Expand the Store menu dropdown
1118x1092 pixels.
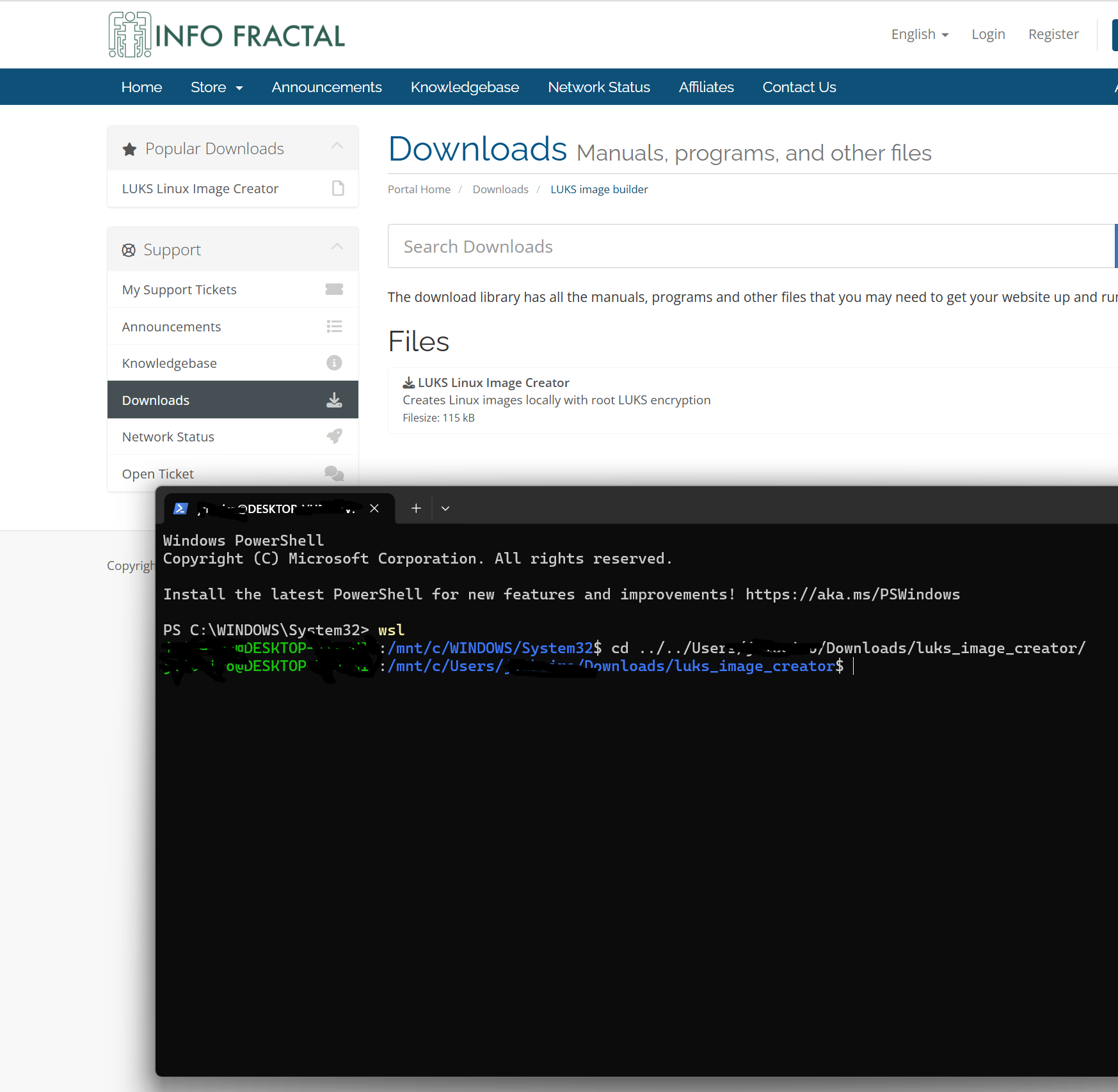[x=216, y=87]
